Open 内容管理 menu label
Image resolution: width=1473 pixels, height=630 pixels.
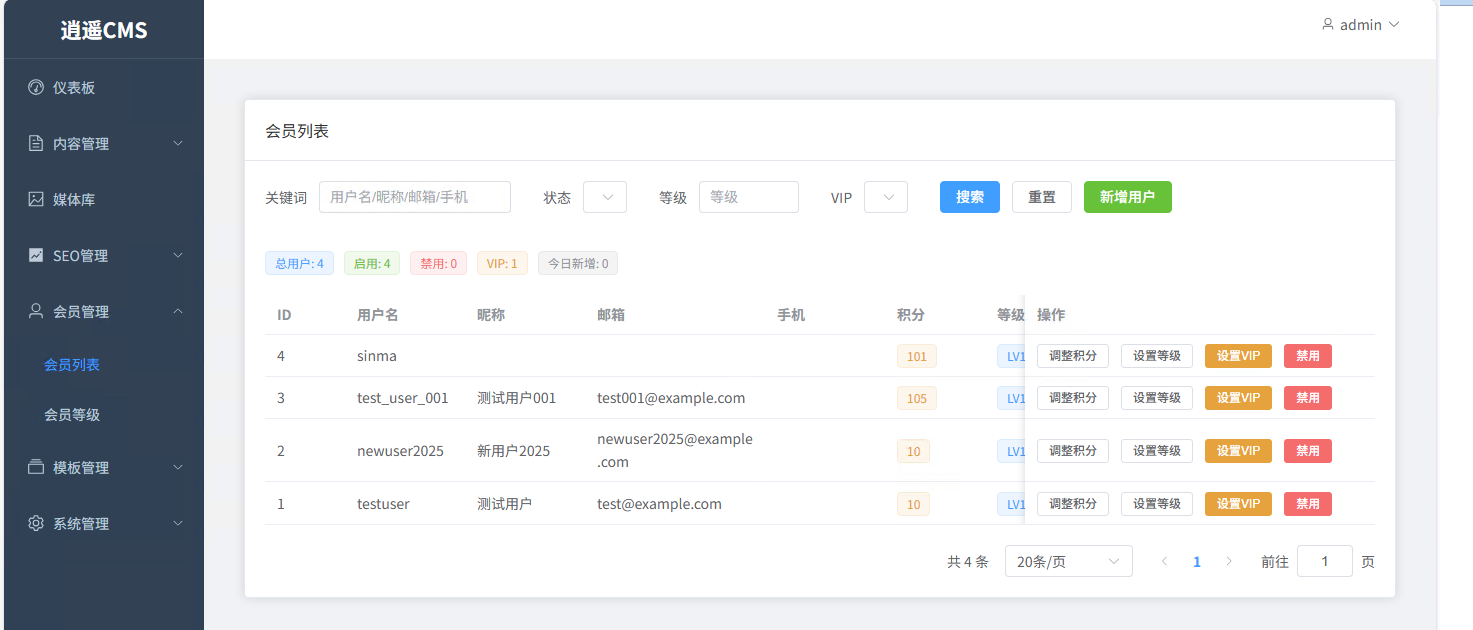81,144
